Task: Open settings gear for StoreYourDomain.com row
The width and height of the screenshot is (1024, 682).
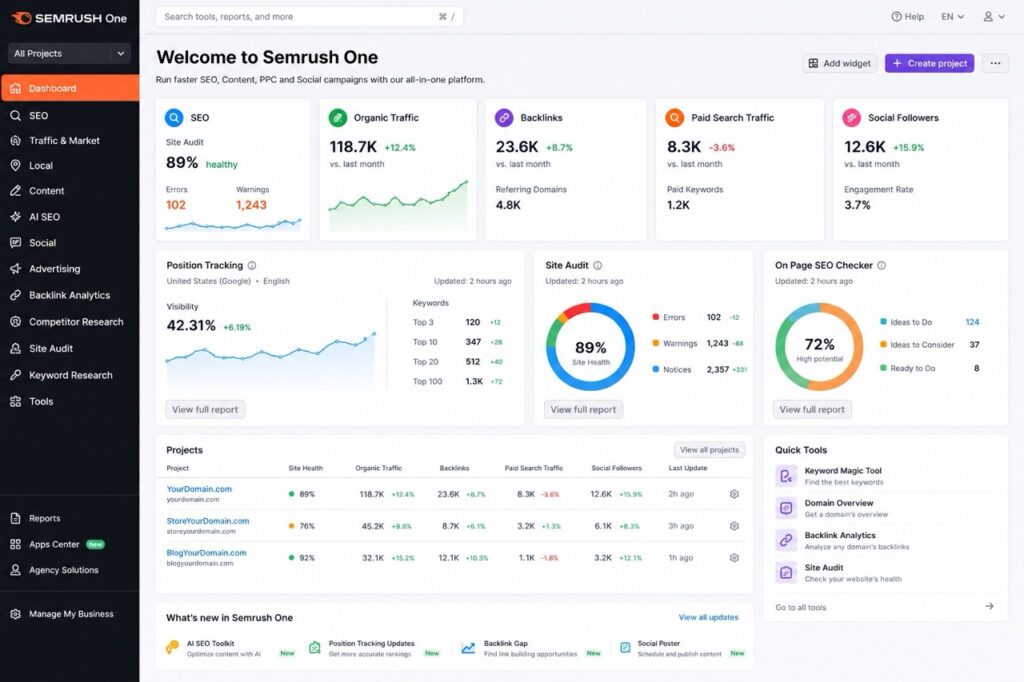Action: tap(734, 526)
